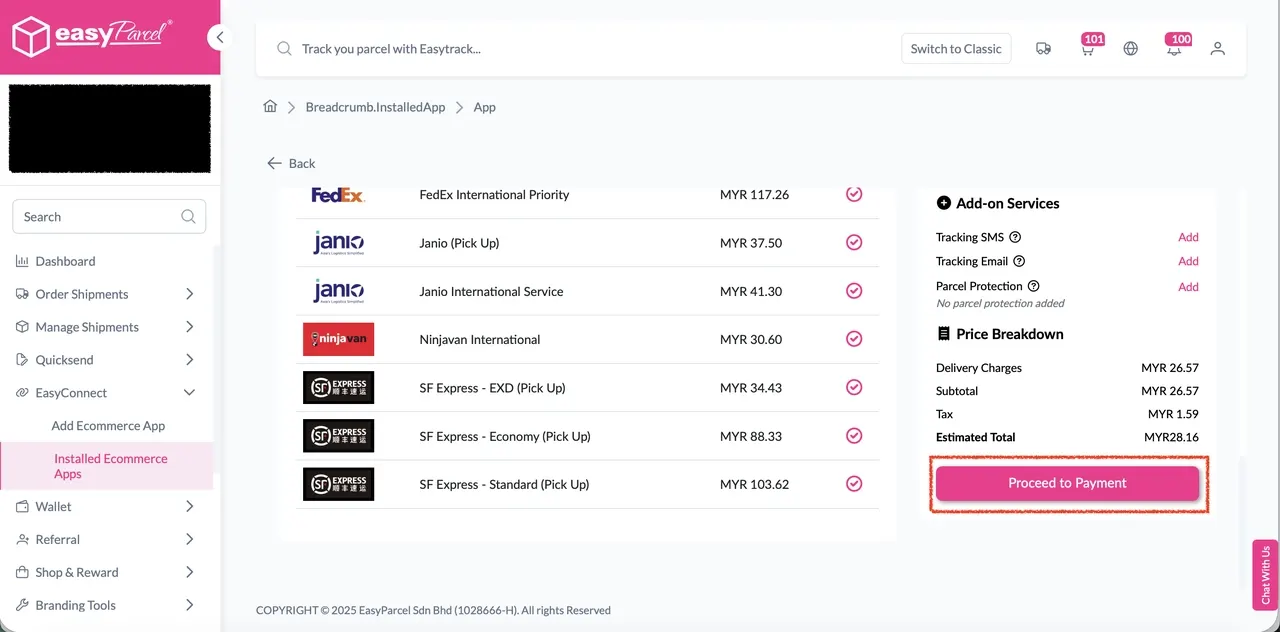The height and width of the screenshot is (632, 1280).
Task: Open the user profile icon
Action: [1218, 48]
